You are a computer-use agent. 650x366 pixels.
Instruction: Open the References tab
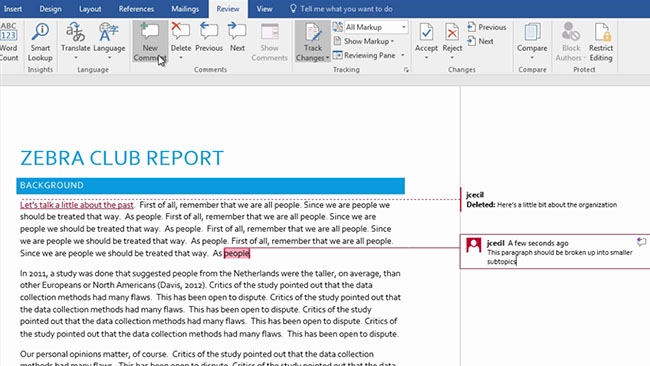(136, 9)
